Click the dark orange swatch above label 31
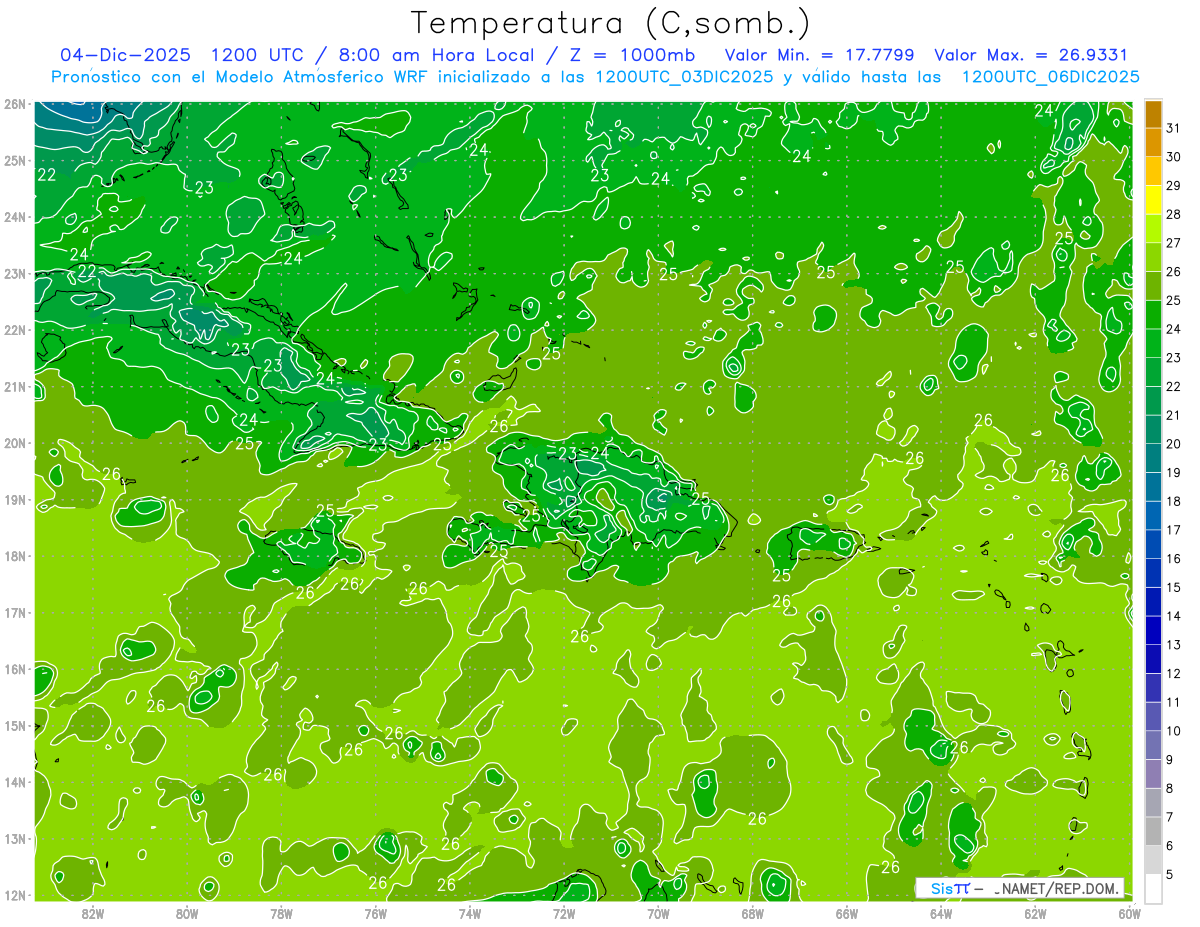The width and height of the screenshot is (1200, 927). (1153, 114)
